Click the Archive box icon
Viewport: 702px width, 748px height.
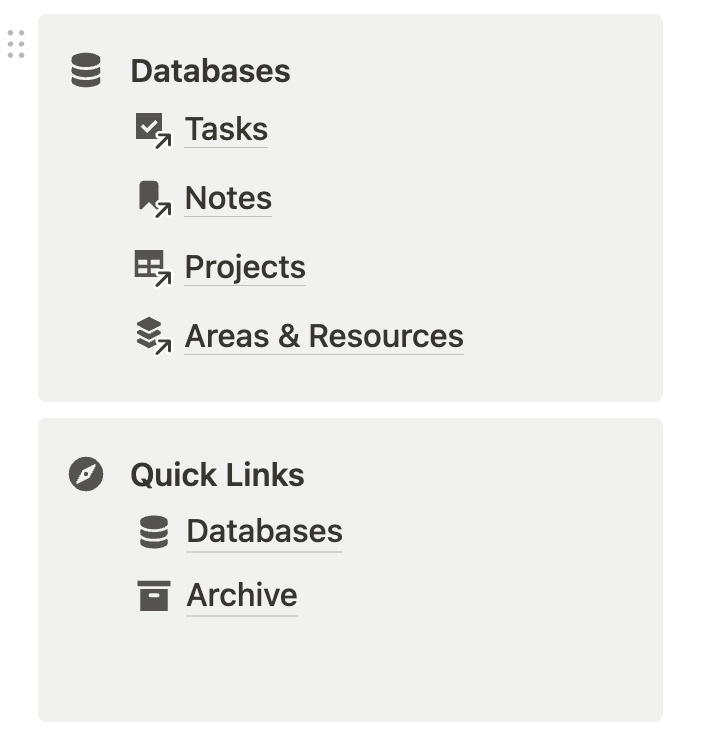pyautogui.click(x=154, y=596)
